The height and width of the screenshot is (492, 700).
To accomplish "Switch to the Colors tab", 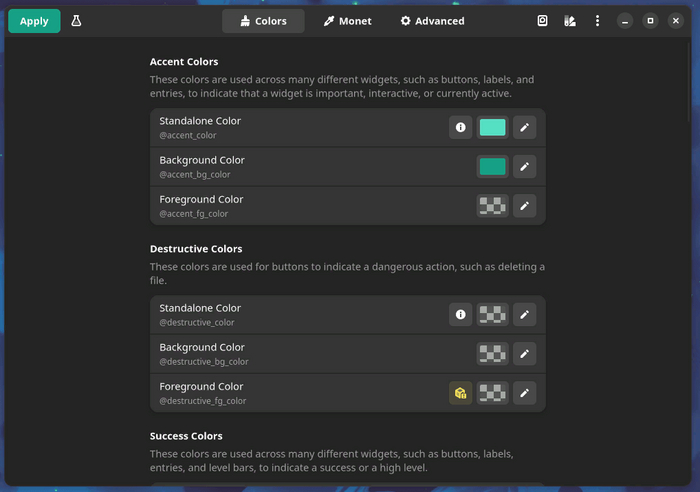I will (x=264, y=21).
